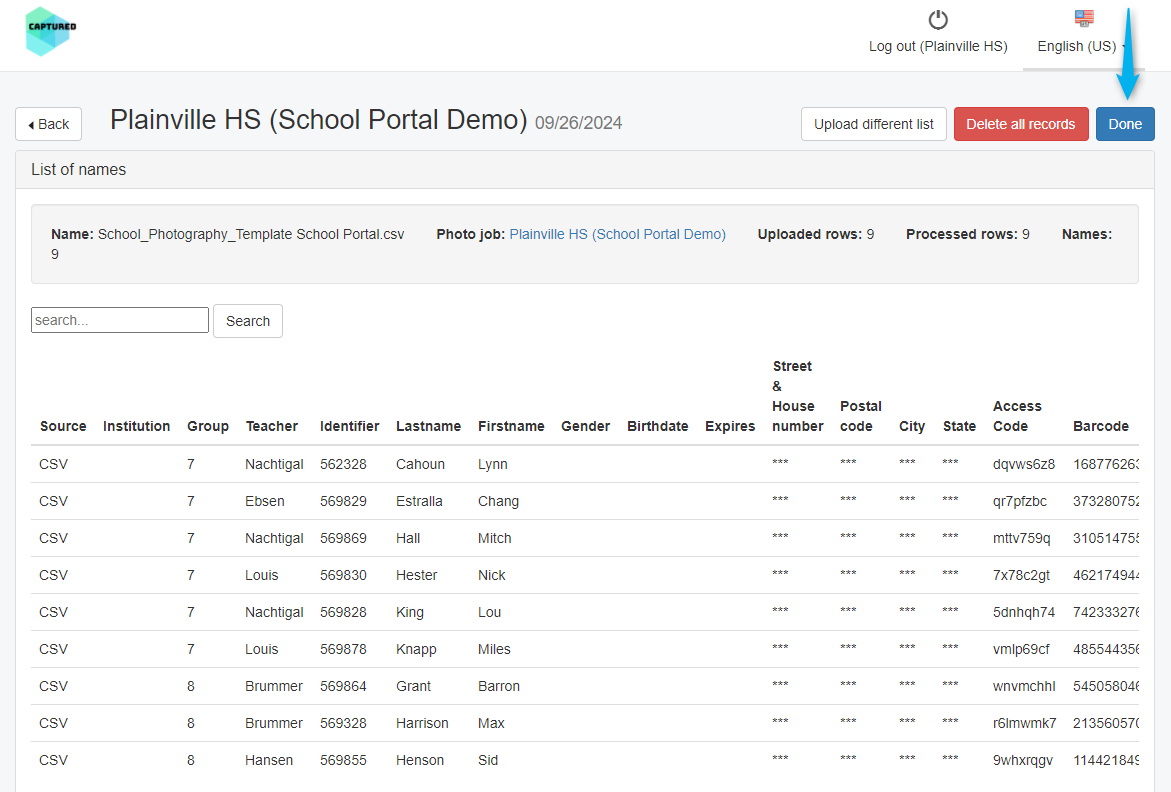Click the Institution column header
Image resolution: width=1171 pixels, height=792 pixels.
(137, 426)
